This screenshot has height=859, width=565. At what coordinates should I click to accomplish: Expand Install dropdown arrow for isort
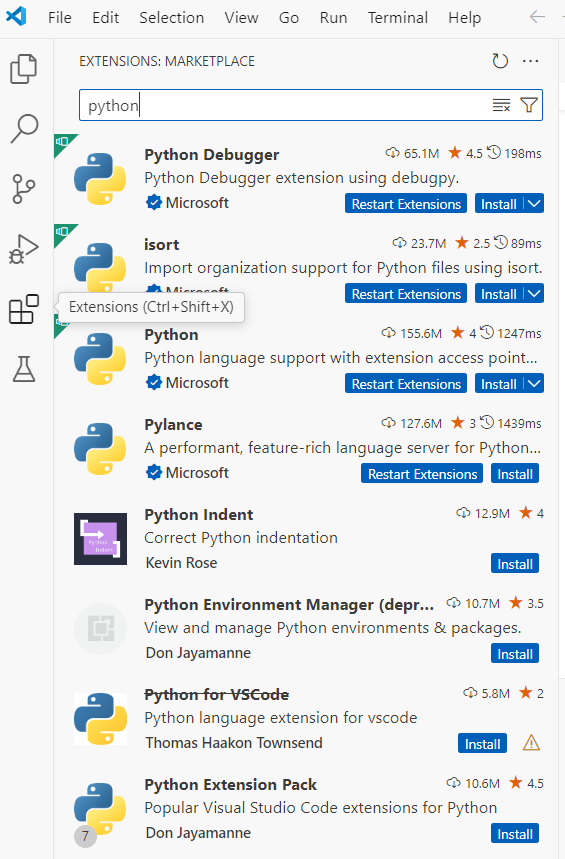click(x=534, y=294)
